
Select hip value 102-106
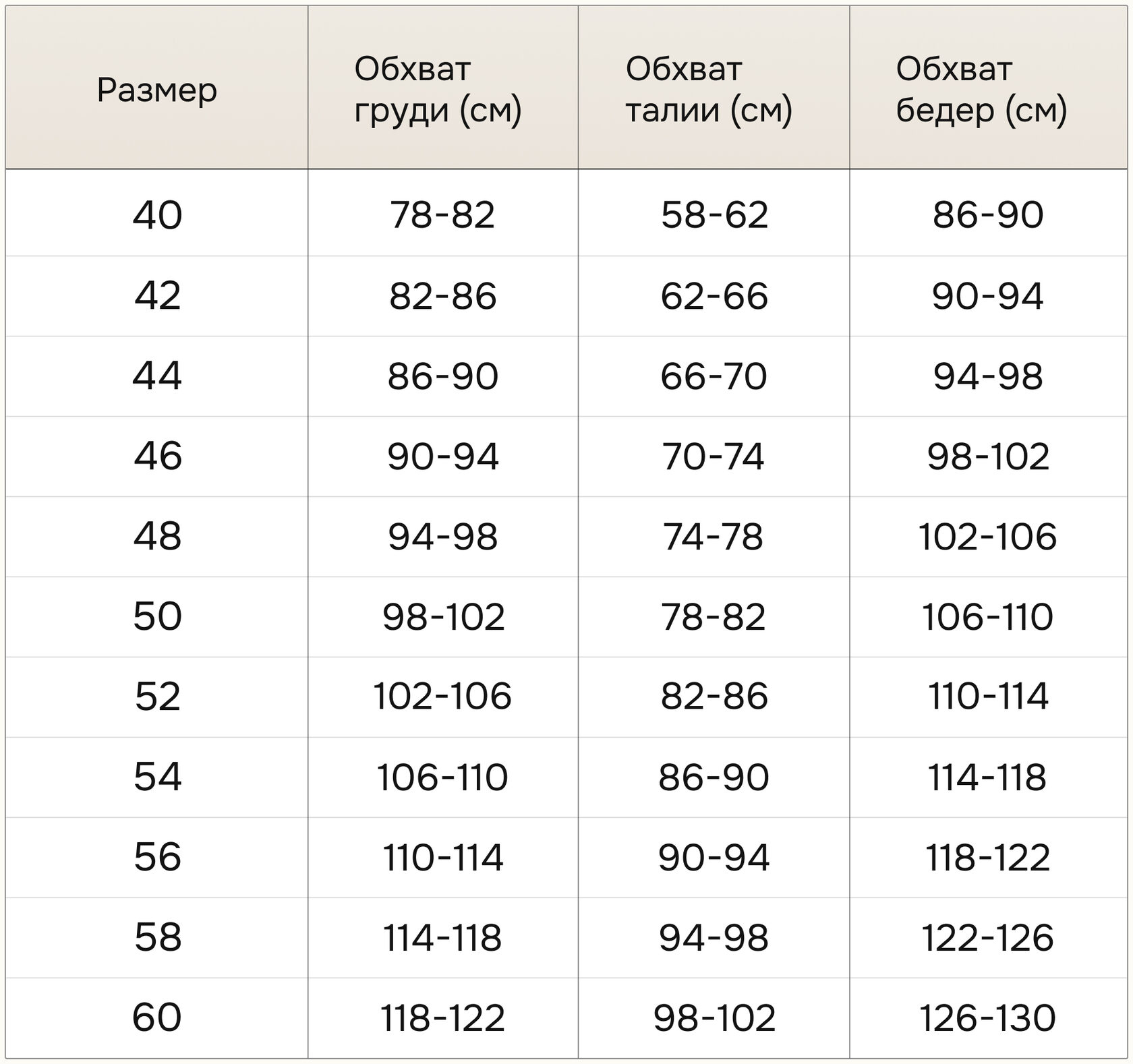987,537
